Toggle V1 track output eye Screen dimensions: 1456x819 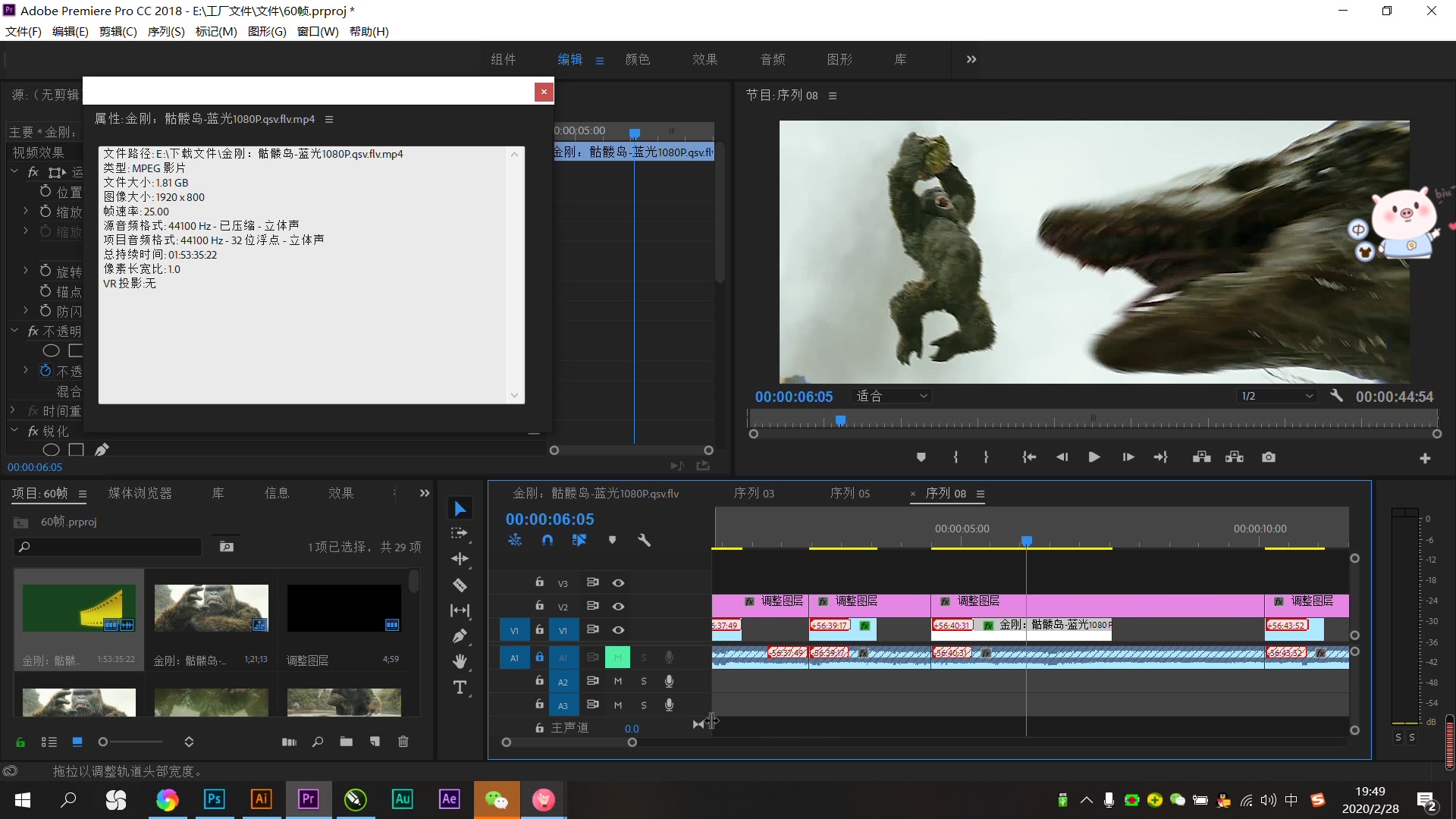[x=619, y=630]
